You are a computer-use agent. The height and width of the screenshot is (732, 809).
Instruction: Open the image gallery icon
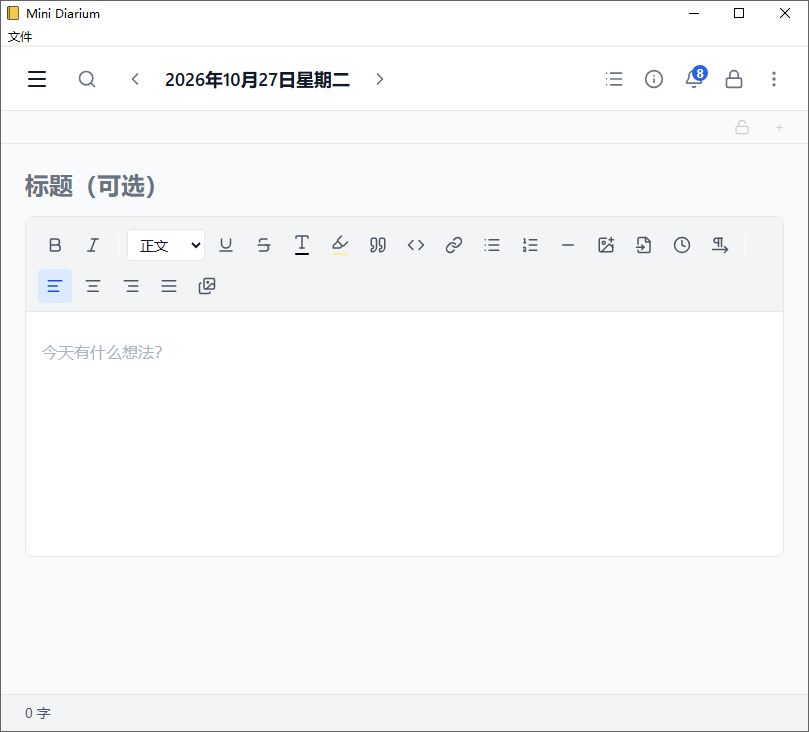tap(207, 286)
